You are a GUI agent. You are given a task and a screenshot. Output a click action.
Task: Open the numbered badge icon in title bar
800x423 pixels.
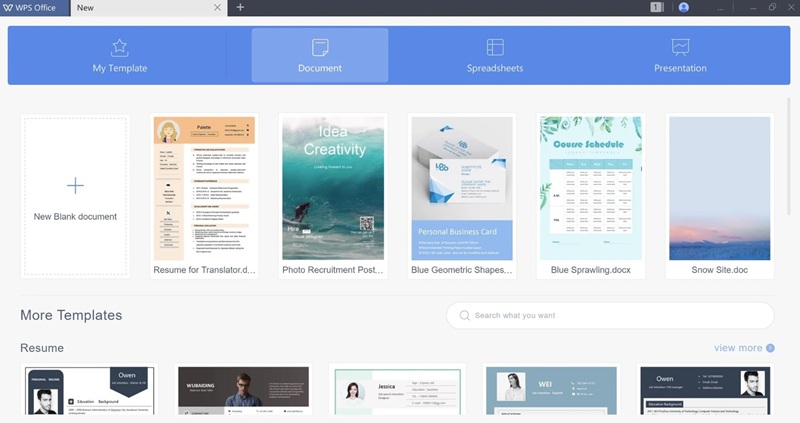(657, 7)
